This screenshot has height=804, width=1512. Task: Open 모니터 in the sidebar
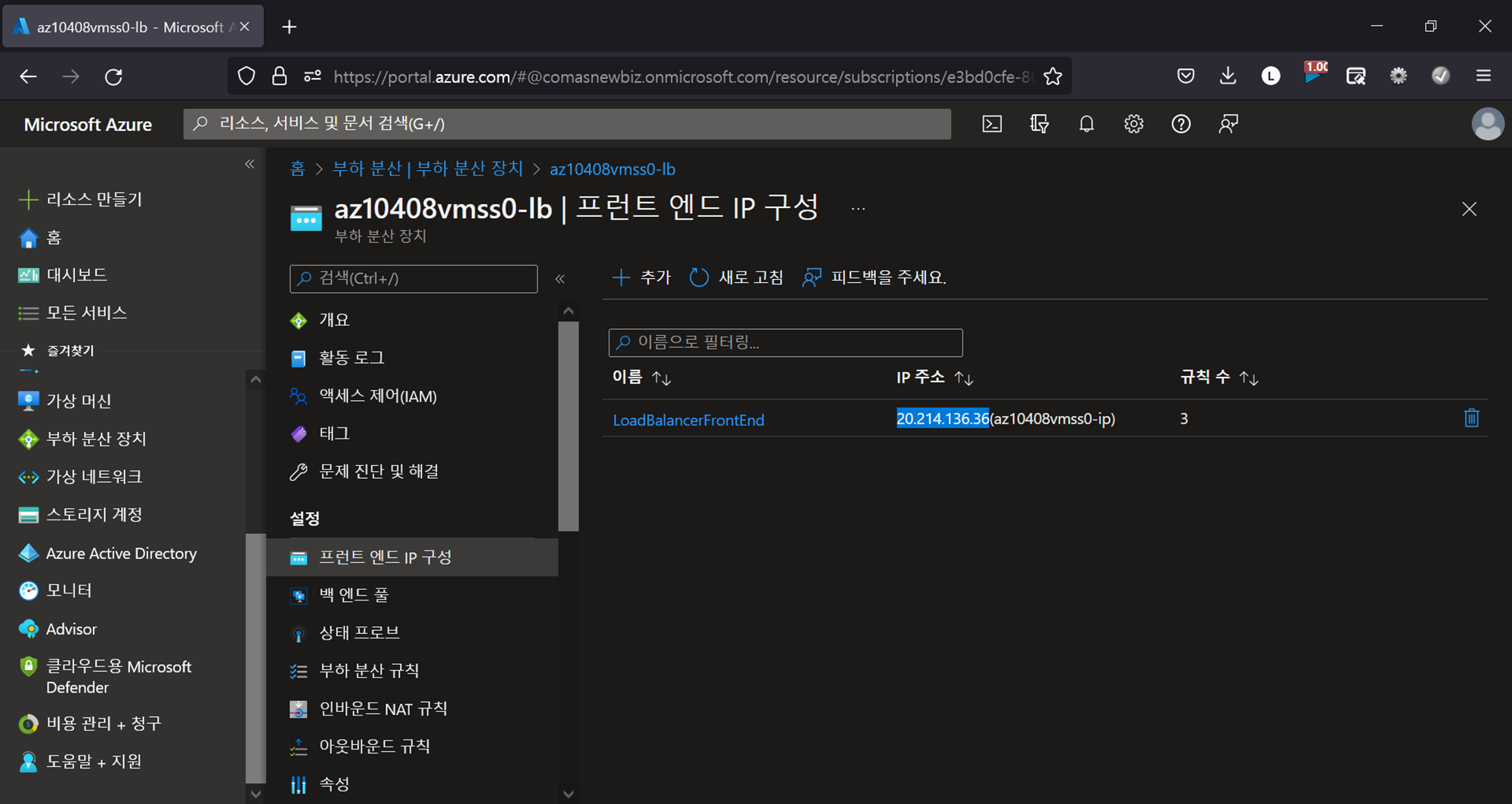(x=55, y=590)
